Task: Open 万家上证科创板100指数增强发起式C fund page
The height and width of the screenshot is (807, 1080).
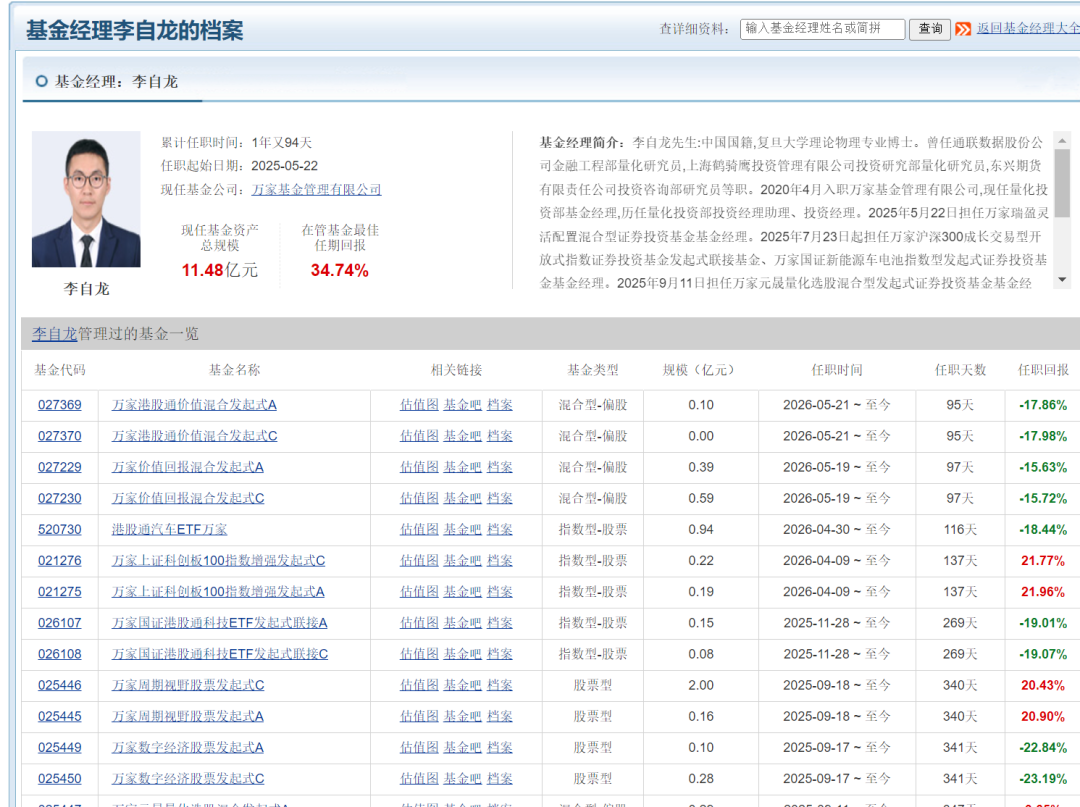Action: 218,560
